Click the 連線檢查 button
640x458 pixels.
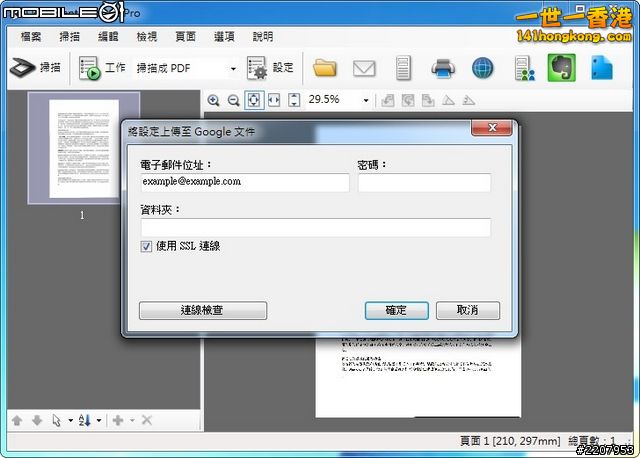pyautogui.click(x=202, y=310)
